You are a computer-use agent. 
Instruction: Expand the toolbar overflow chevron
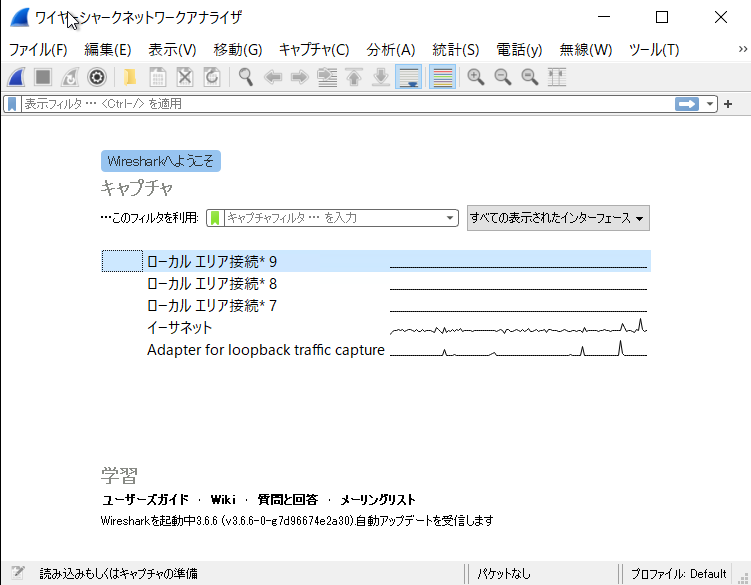[742, 49]
